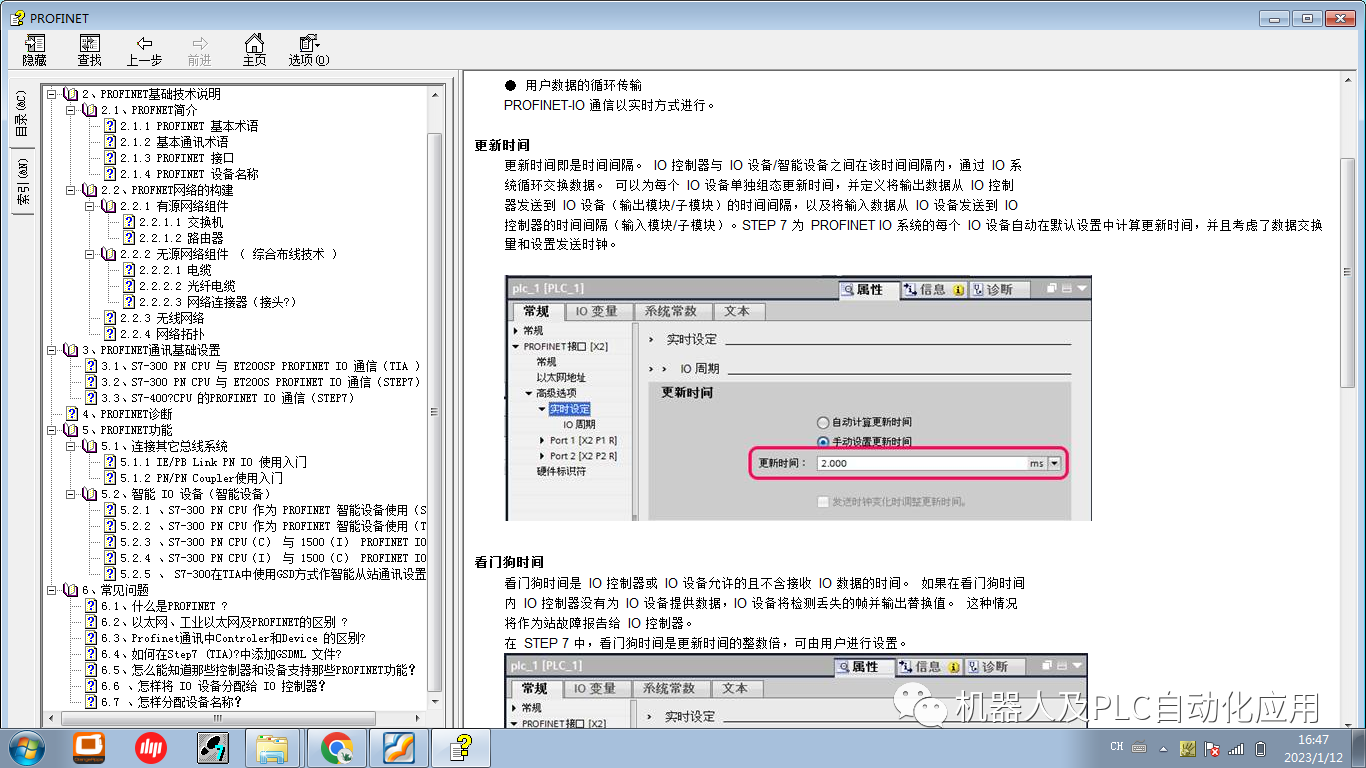Open search using the 查找 toolbar icon
The image size is (1366, 768).
88,49
